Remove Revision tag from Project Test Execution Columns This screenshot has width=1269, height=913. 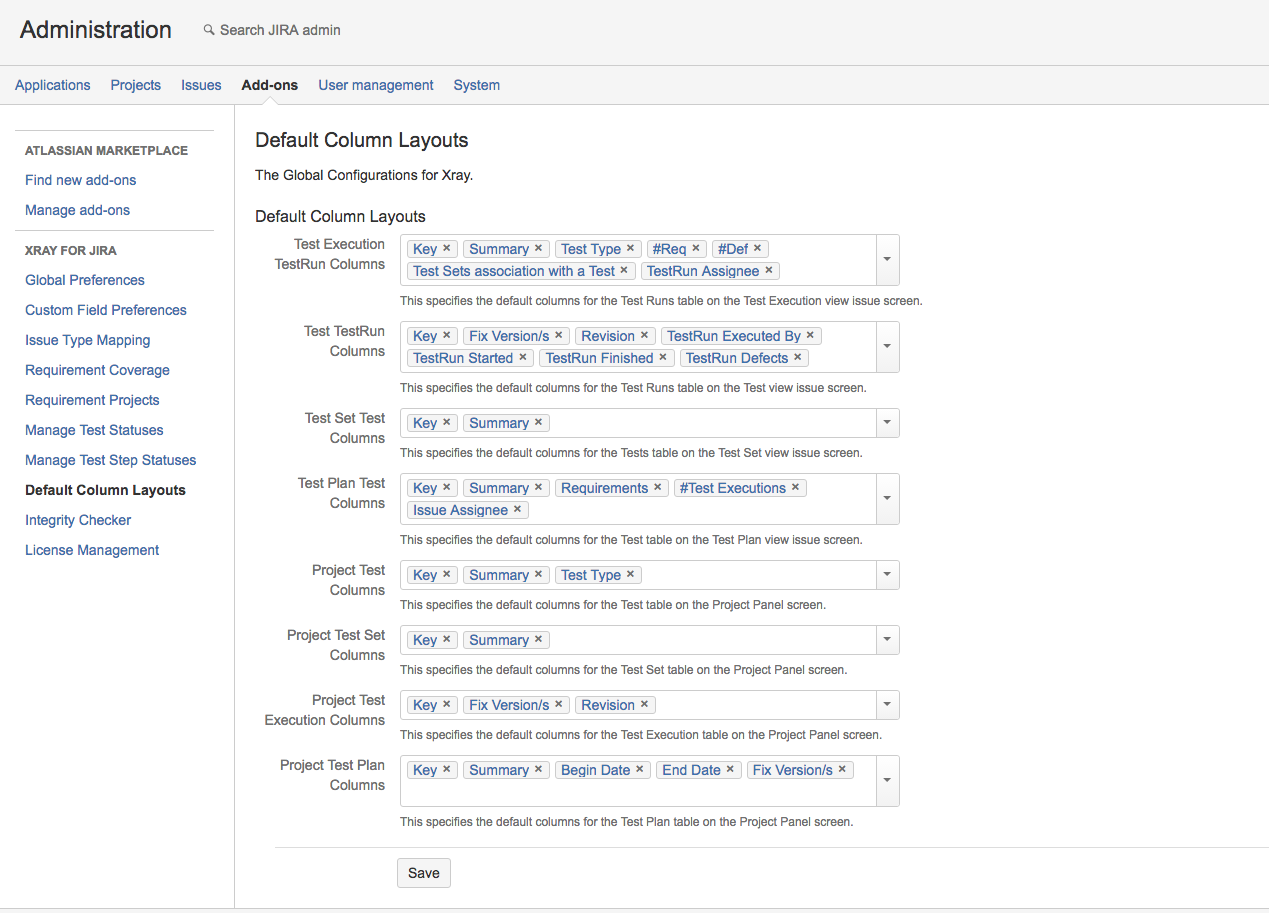pyautogui.click(x=645, y=704)
